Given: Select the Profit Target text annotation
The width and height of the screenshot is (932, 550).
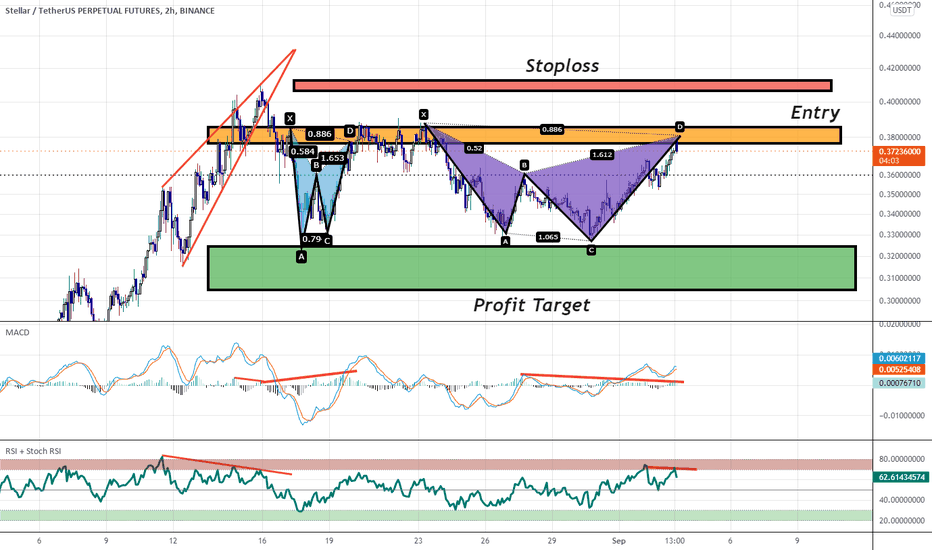Looking at the screenshot, I should 531,305.
